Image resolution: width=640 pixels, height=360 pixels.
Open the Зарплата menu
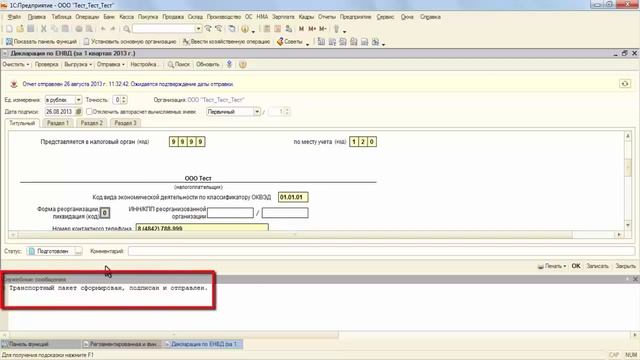coord(283,17)
